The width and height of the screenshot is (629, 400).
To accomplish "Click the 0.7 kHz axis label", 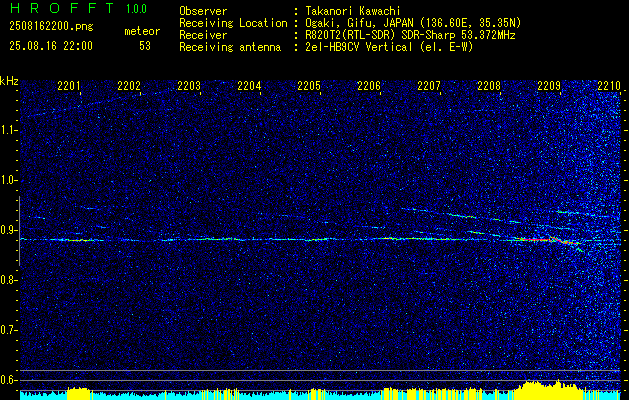I will [x=8, y=330].
